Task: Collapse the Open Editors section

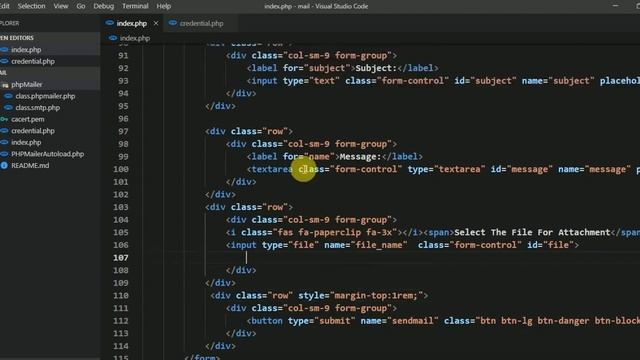Action: tap(17, 38)
